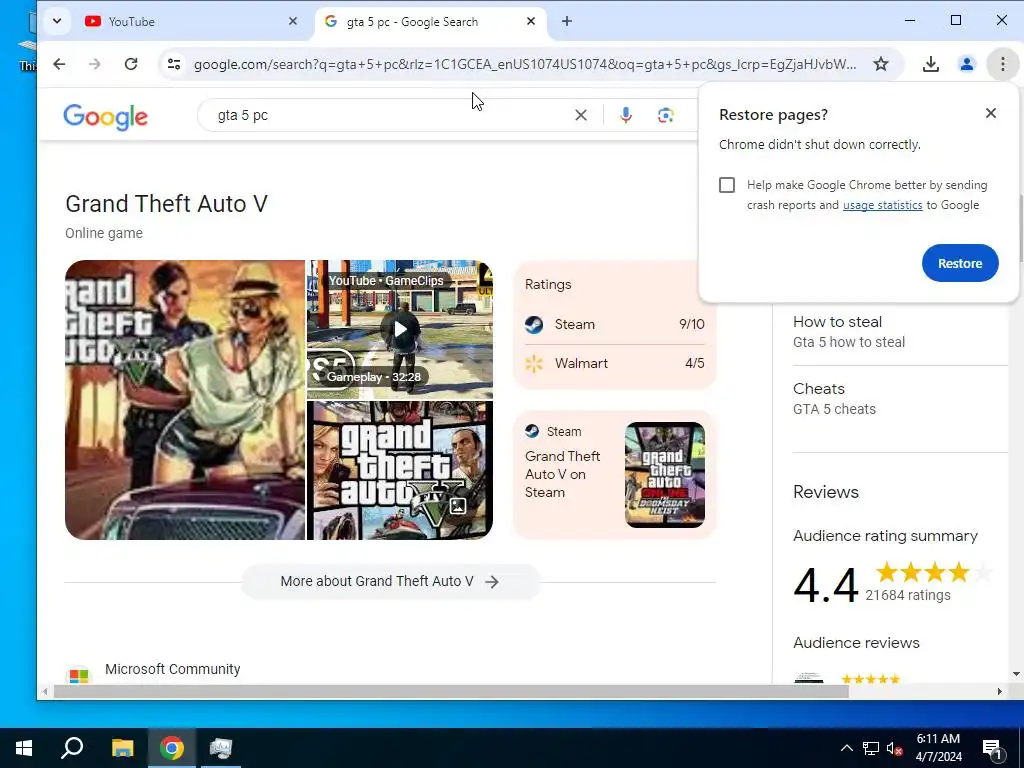Viewport: 1024px width, 768px height.
Task: Open File Explorer from the taskbar
Action: [122, 748]
